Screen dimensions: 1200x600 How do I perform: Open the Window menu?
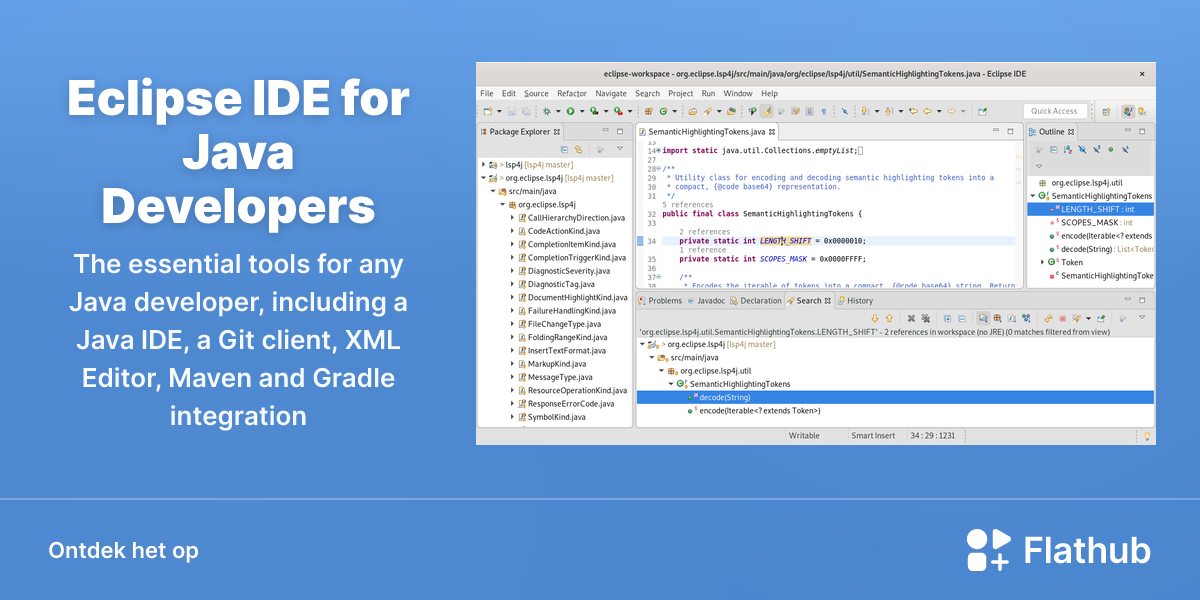pyautogui.click(x=738, y=93)
